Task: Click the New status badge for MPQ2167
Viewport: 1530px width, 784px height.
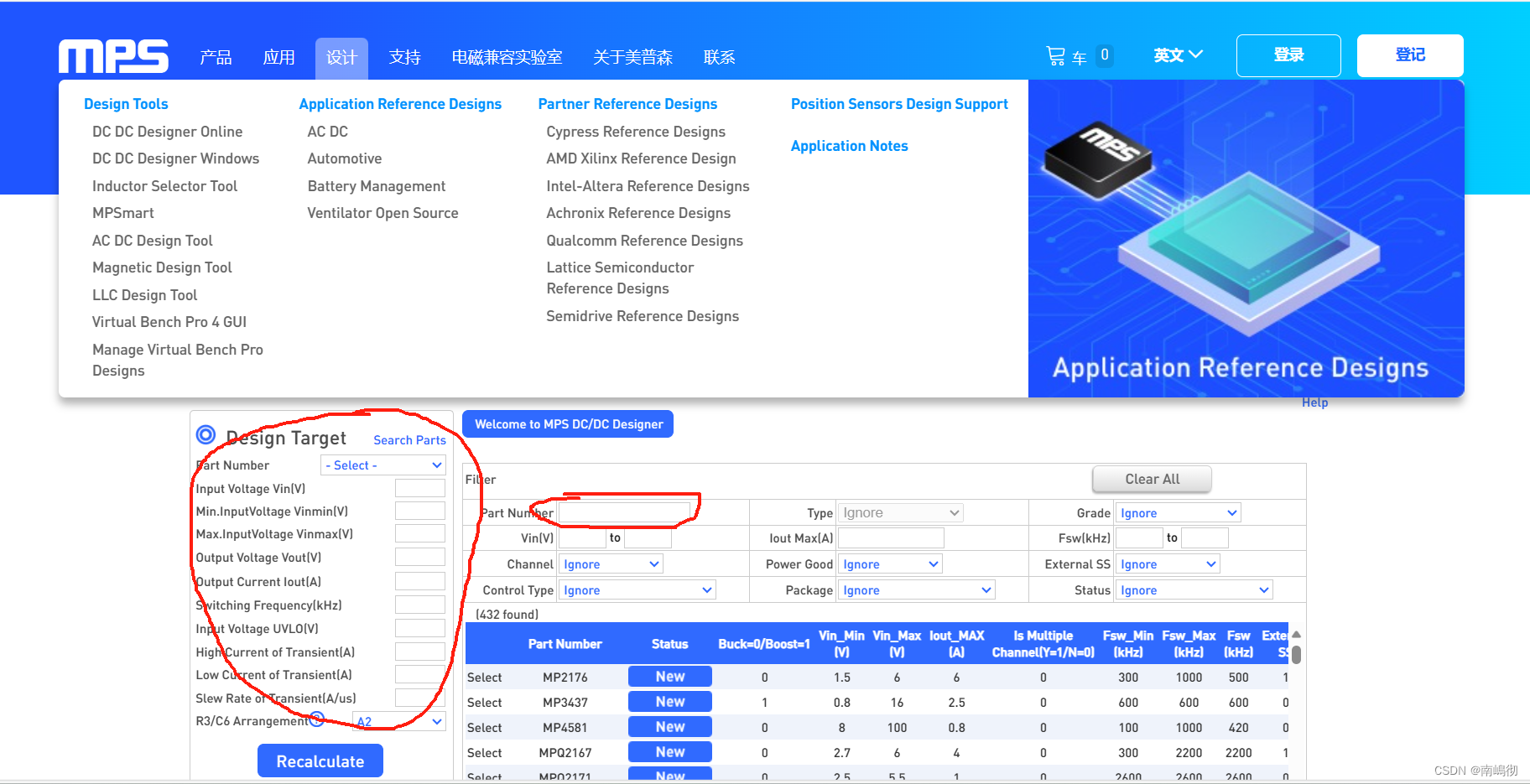Action: 670,752
